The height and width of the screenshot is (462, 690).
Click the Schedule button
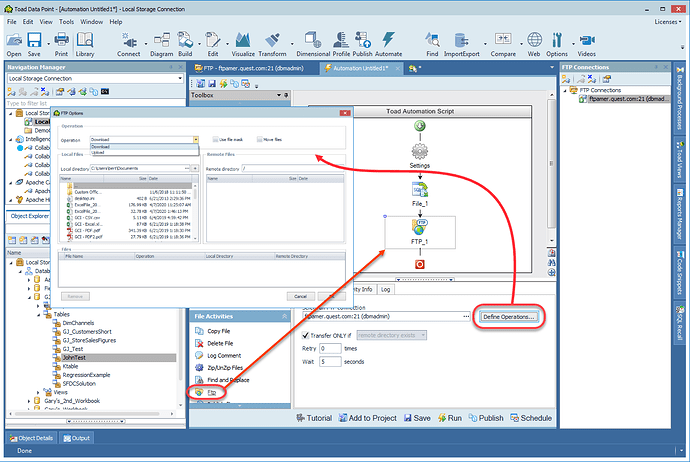pos(531,418)
